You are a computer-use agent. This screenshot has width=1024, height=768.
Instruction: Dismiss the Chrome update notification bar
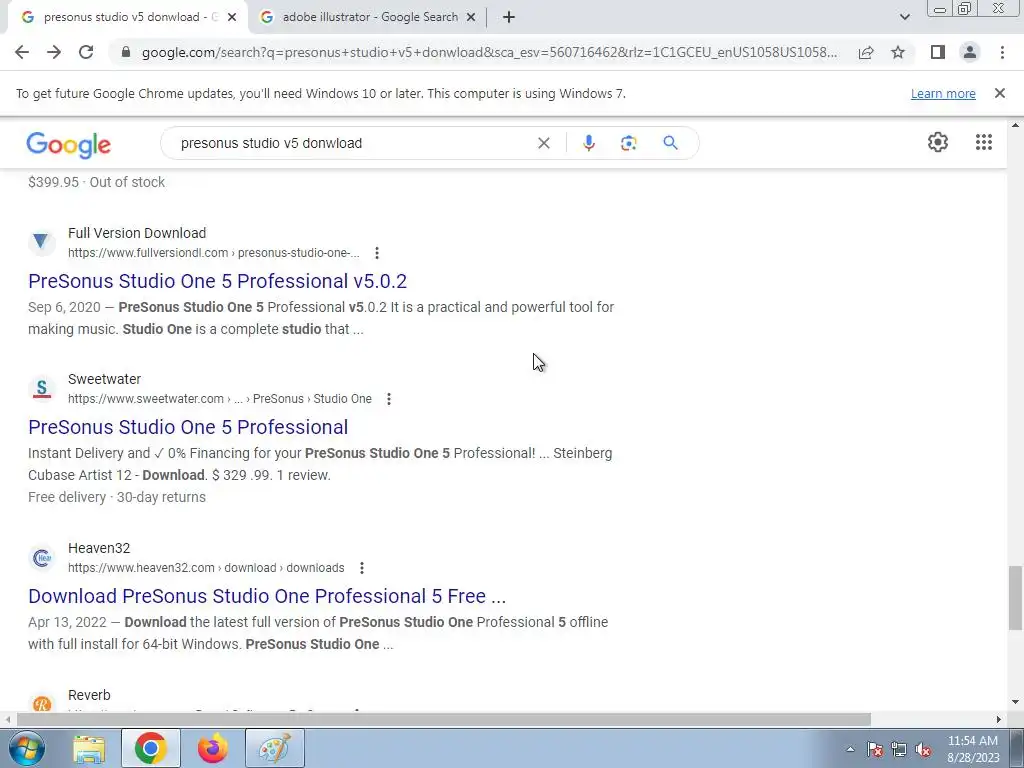tap(999, 93)
